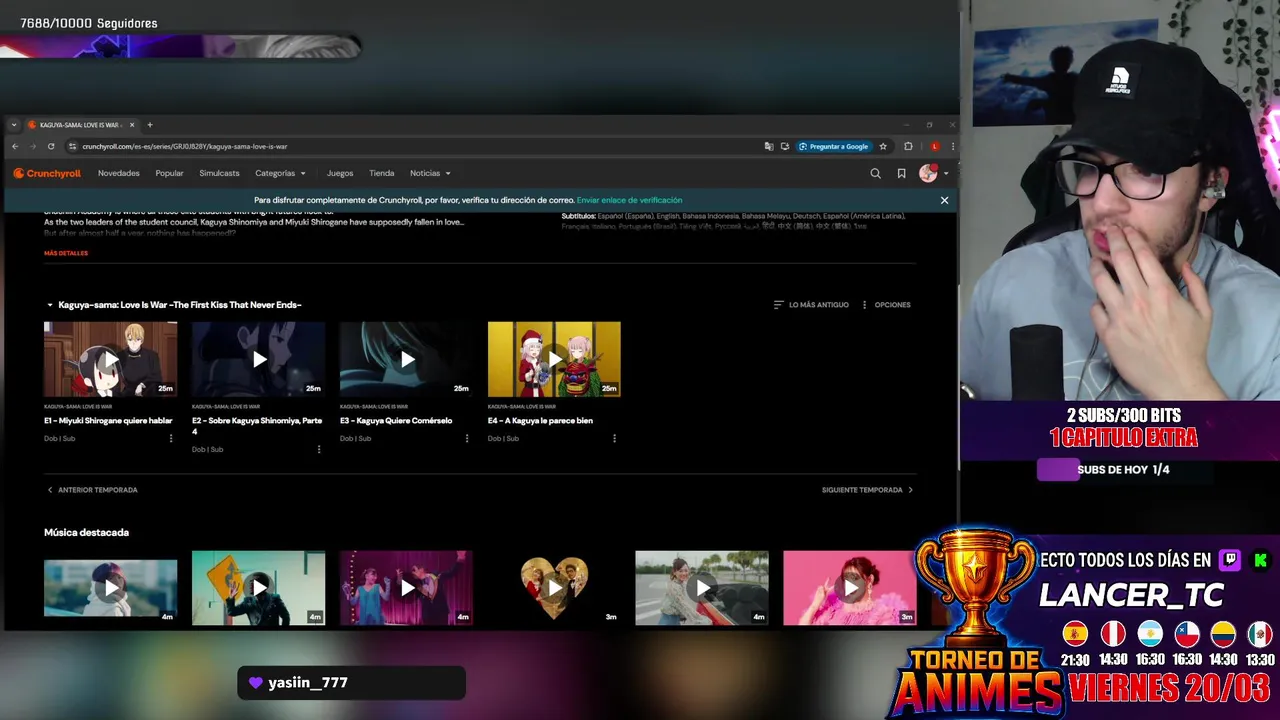The height and width of the screenshot is (720, 1280).
Task: Click the Chrome profile icon in the toolbar
Action: tap(934, 146)
